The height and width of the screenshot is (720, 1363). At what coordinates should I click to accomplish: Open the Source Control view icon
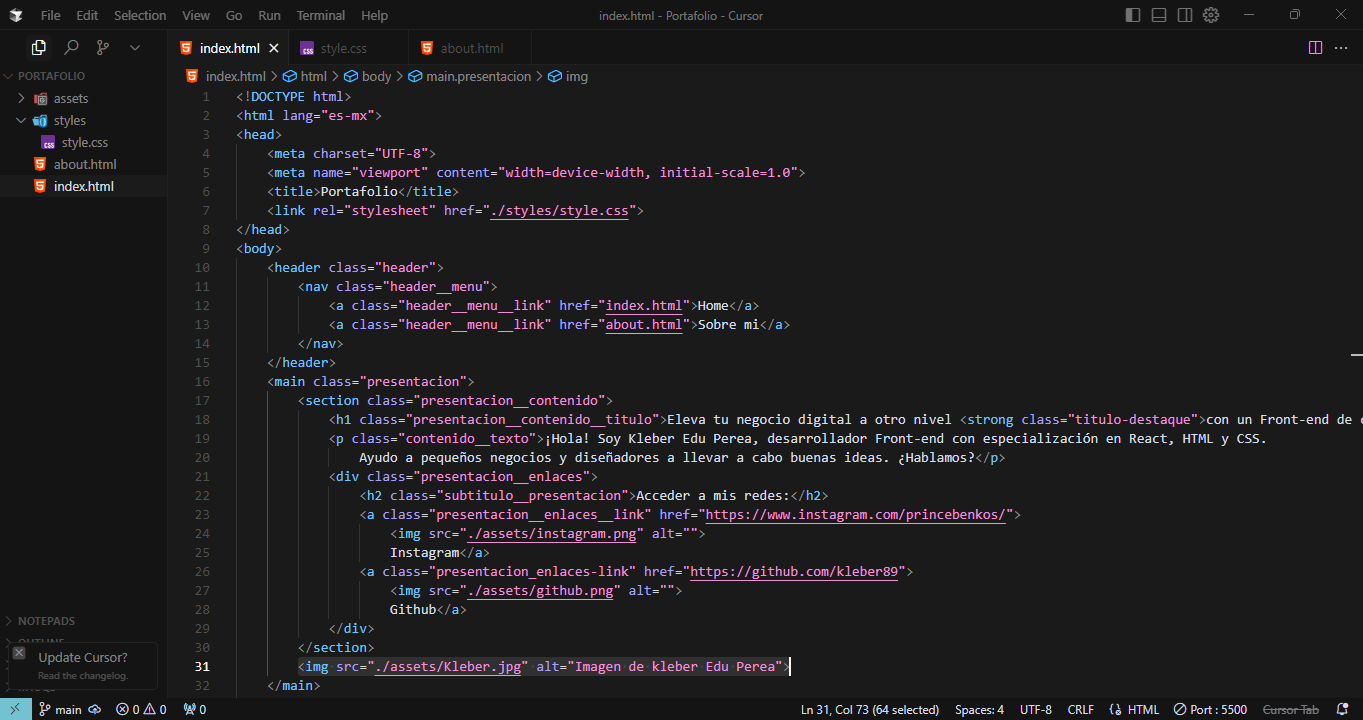click(103, 47)
